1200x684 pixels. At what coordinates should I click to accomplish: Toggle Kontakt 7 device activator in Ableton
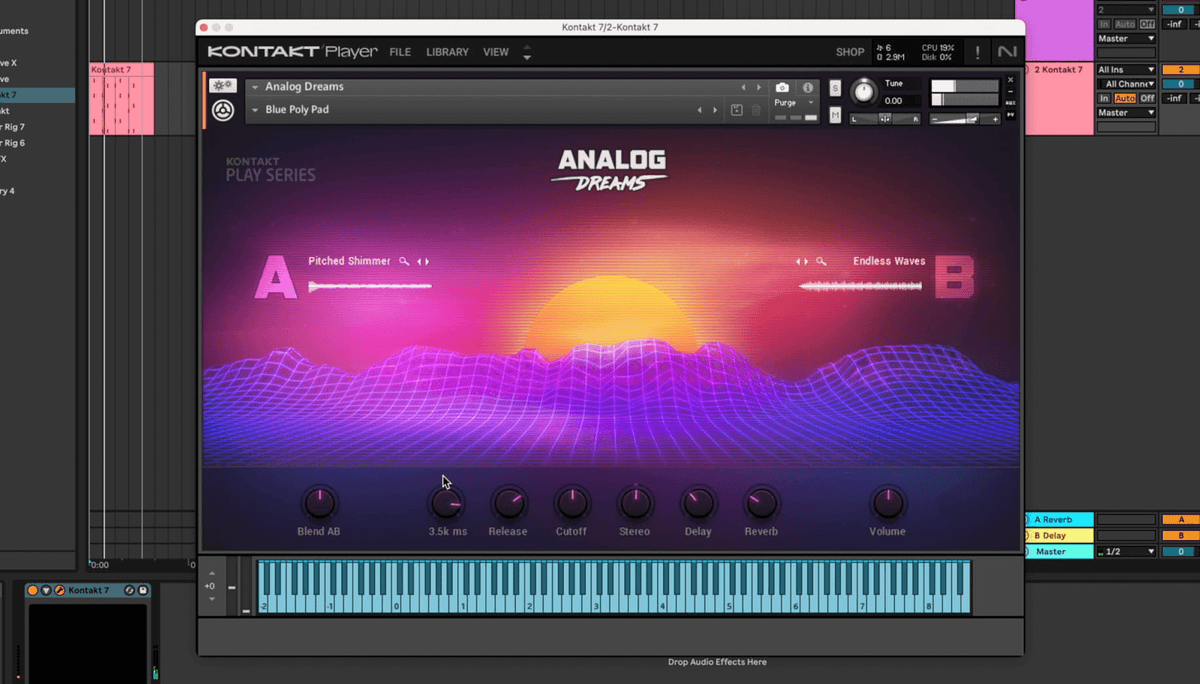coord(33,590)
